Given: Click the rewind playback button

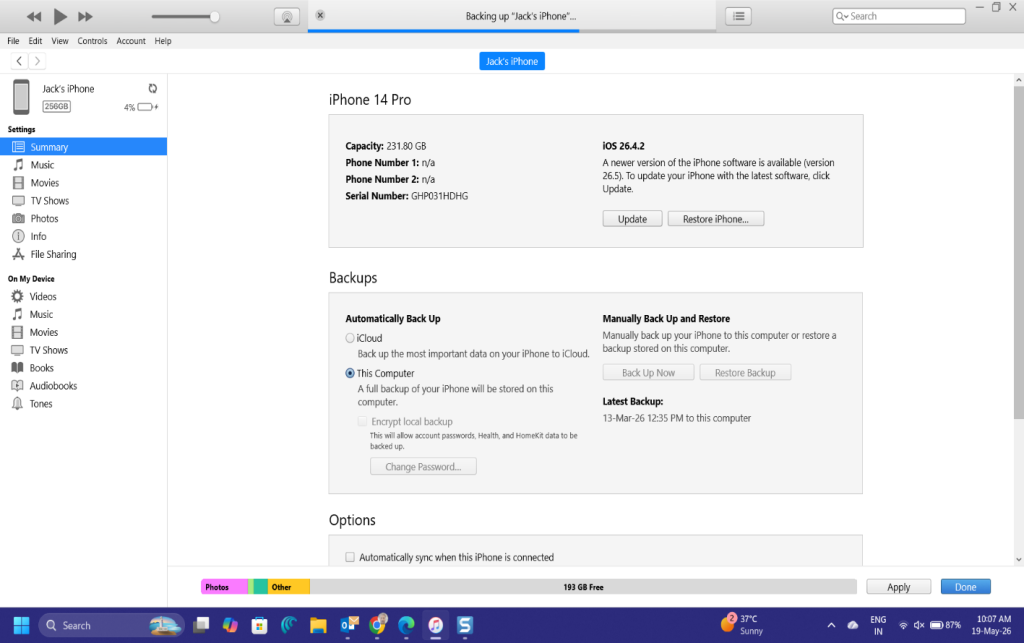Looking at the screenshot, I should point(34,16).
